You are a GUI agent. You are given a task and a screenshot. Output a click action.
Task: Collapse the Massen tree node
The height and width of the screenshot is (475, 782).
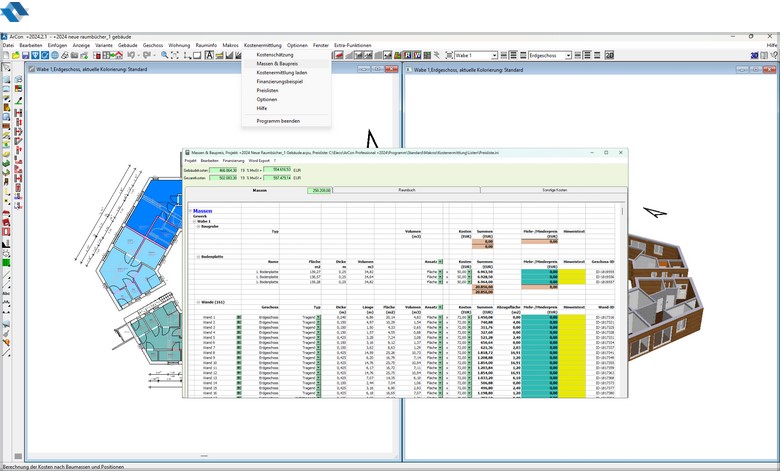click(x=190, y=211)
